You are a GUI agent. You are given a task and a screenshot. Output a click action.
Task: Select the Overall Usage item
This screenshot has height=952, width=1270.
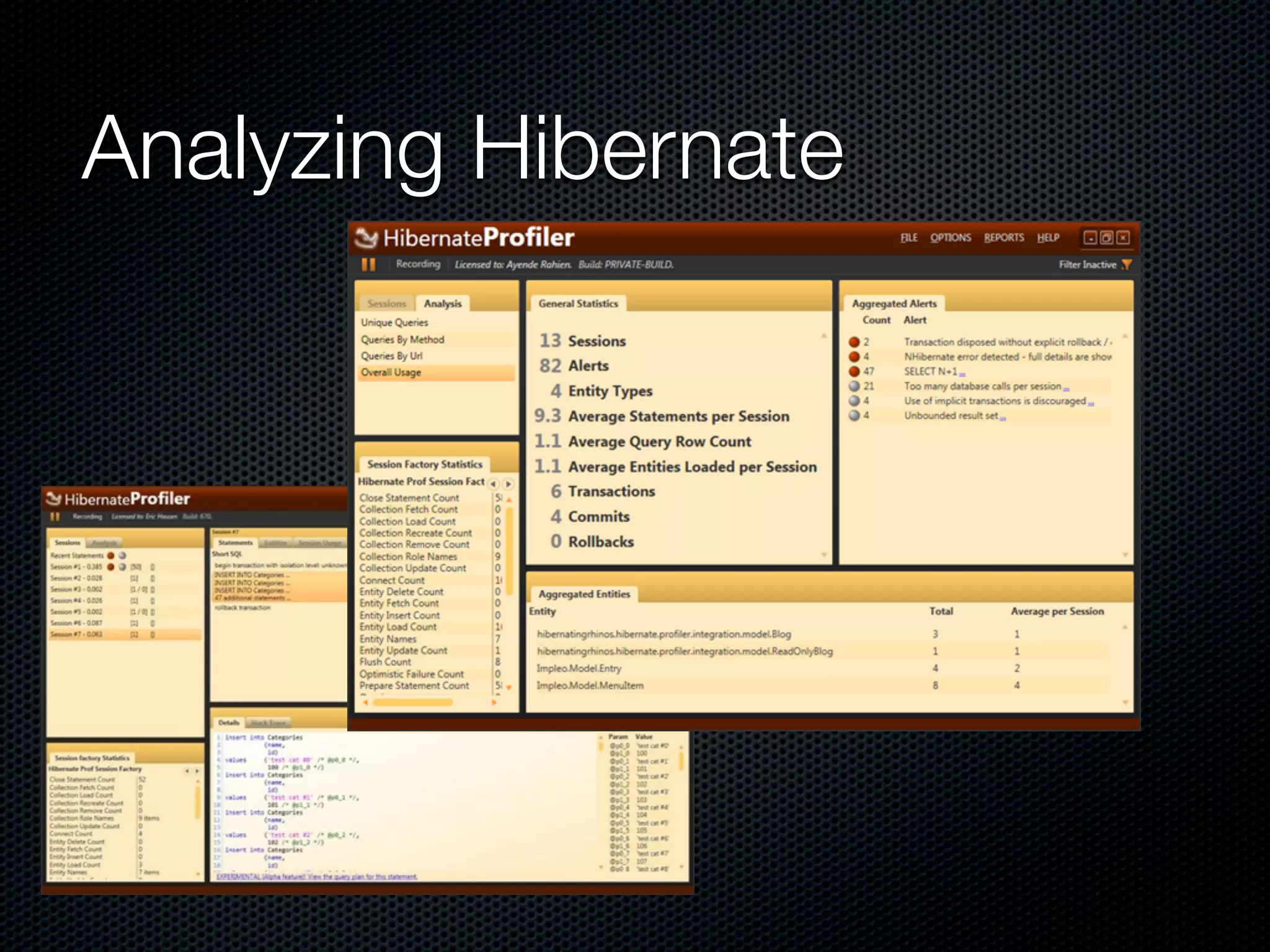[436, 372]
